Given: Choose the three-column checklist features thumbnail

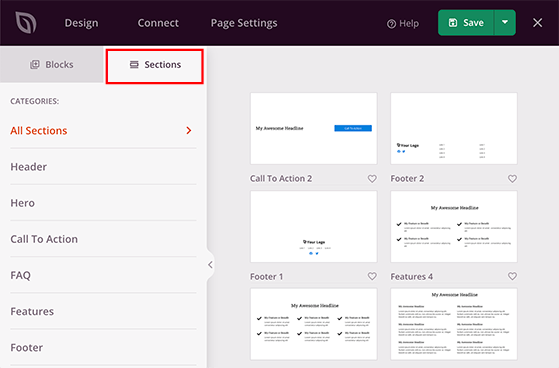Looking at the screenshot, I should point(314,324).
